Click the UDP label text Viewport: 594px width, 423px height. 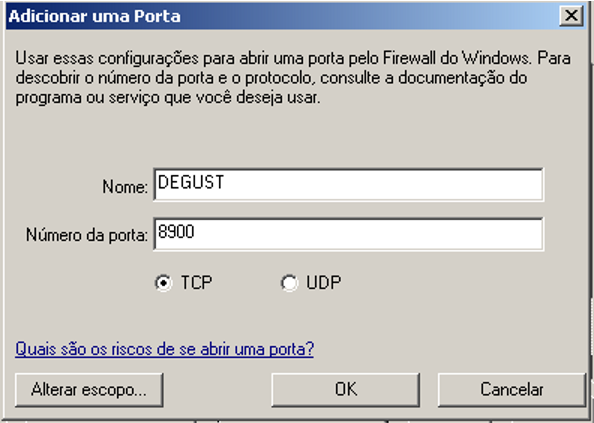tap(324, 283)
